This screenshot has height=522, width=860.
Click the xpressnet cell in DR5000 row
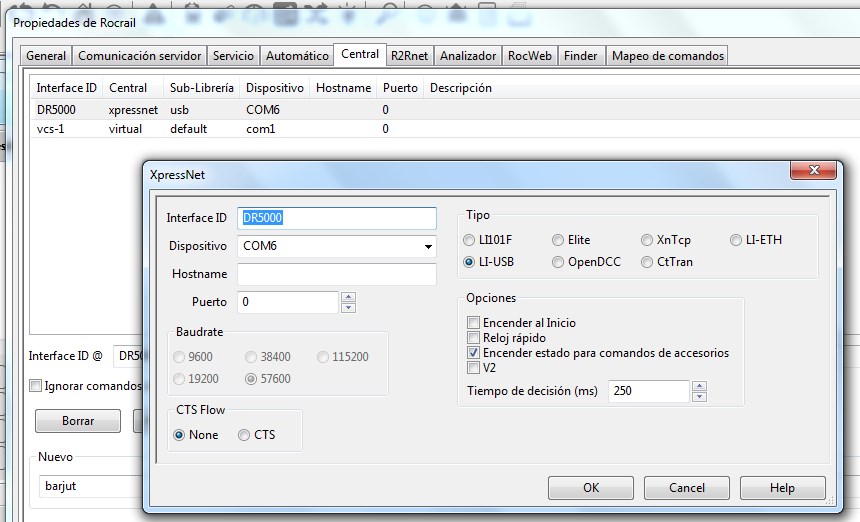(x=133, y=110)
